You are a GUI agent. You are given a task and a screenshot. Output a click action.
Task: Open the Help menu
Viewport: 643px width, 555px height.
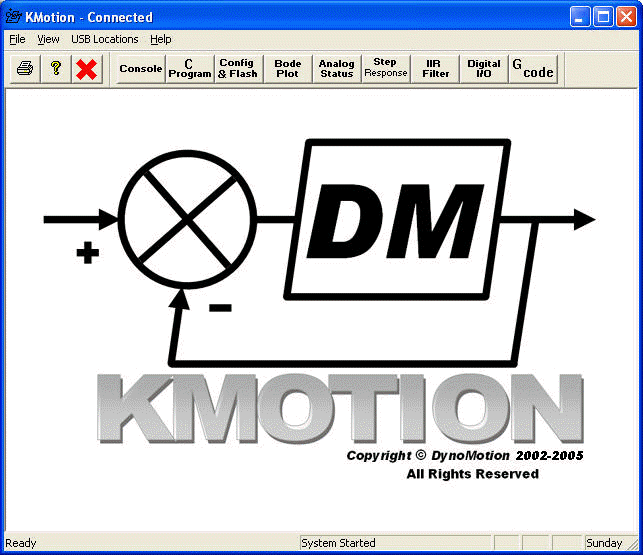[160, 39]
